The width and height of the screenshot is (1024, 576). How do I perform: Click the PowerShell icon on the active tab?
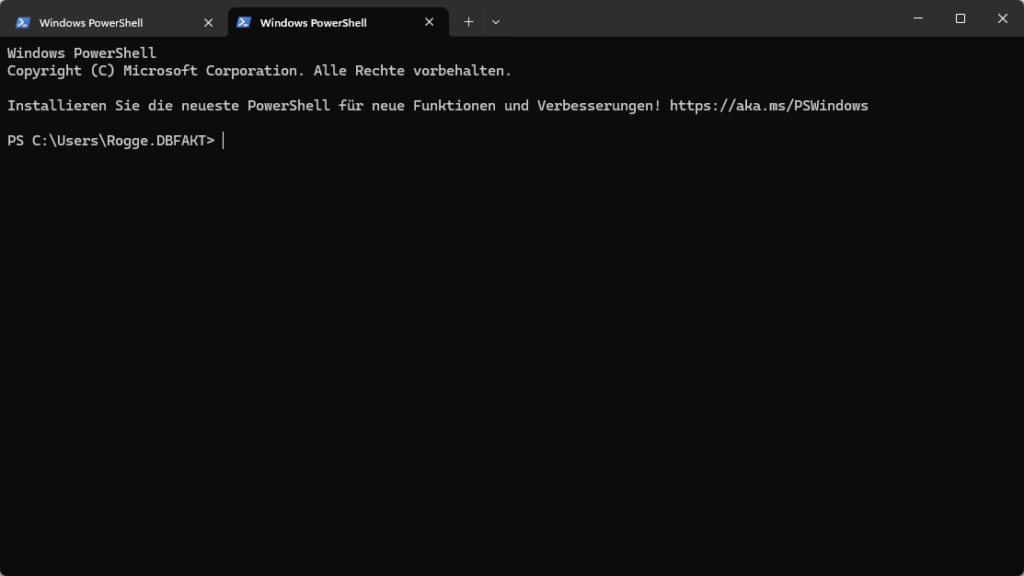243,22
